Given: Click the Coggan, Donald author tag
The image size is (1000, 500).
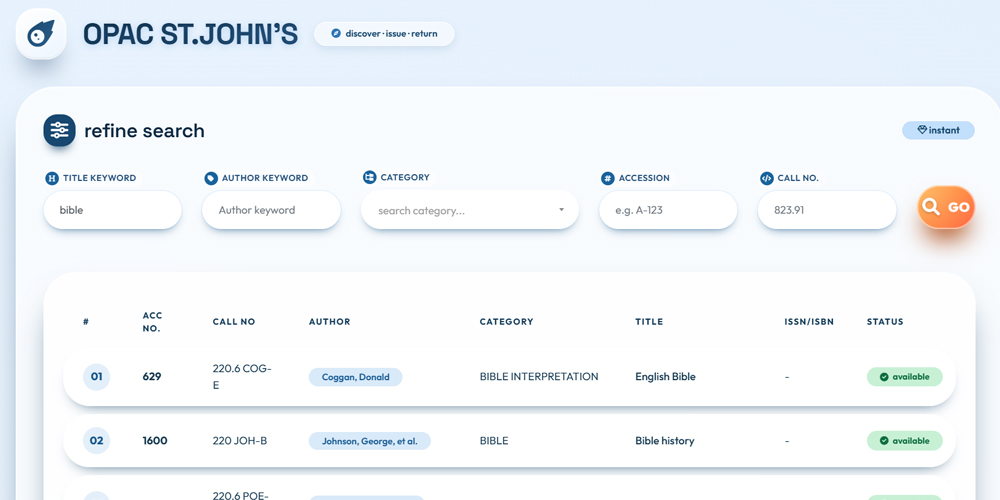Looking at the screenshot, I should click(x=355, y=377).
